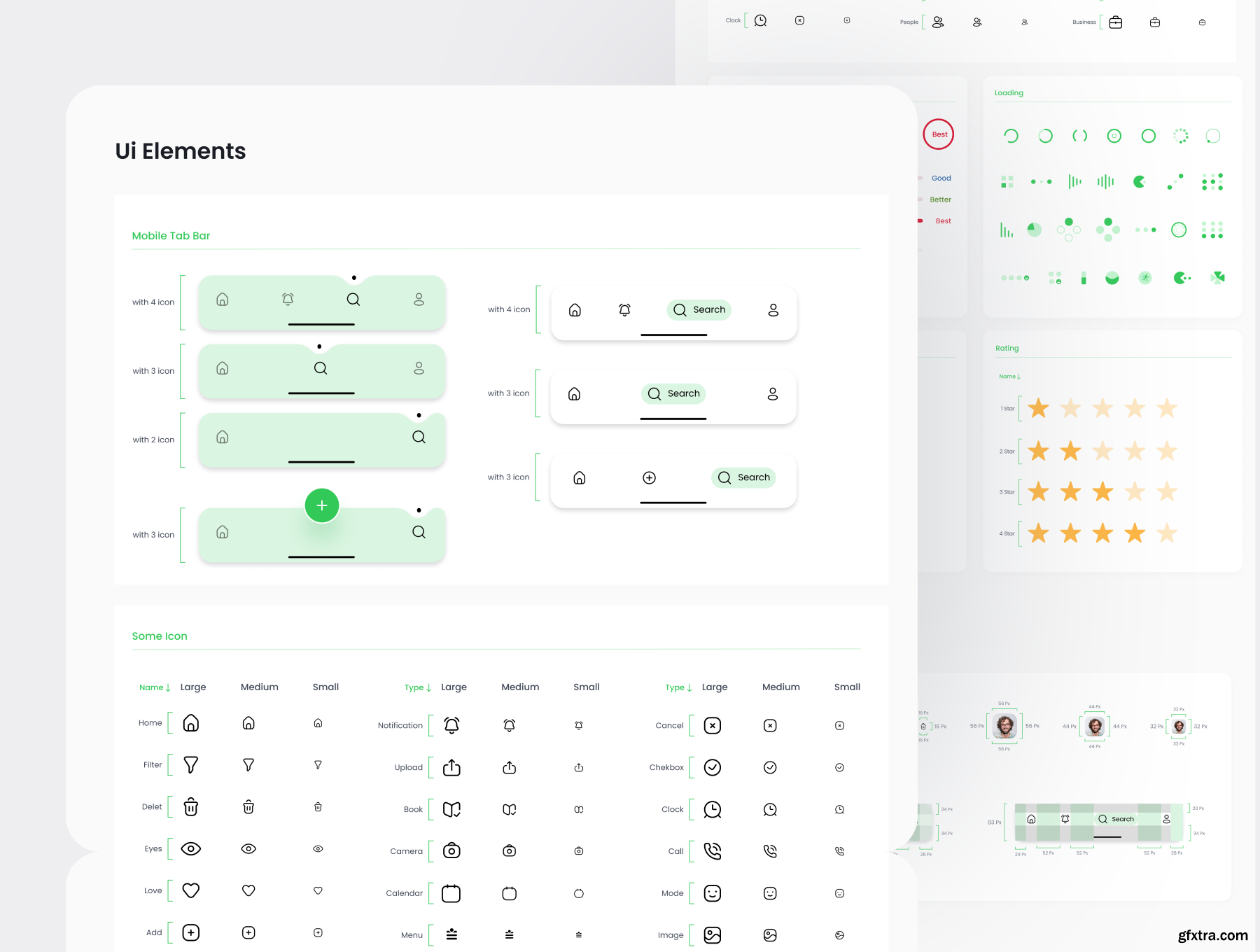Click the large Home icon in Some Icon table
Screen dimensions: 1260x952
tap(190, 723)
